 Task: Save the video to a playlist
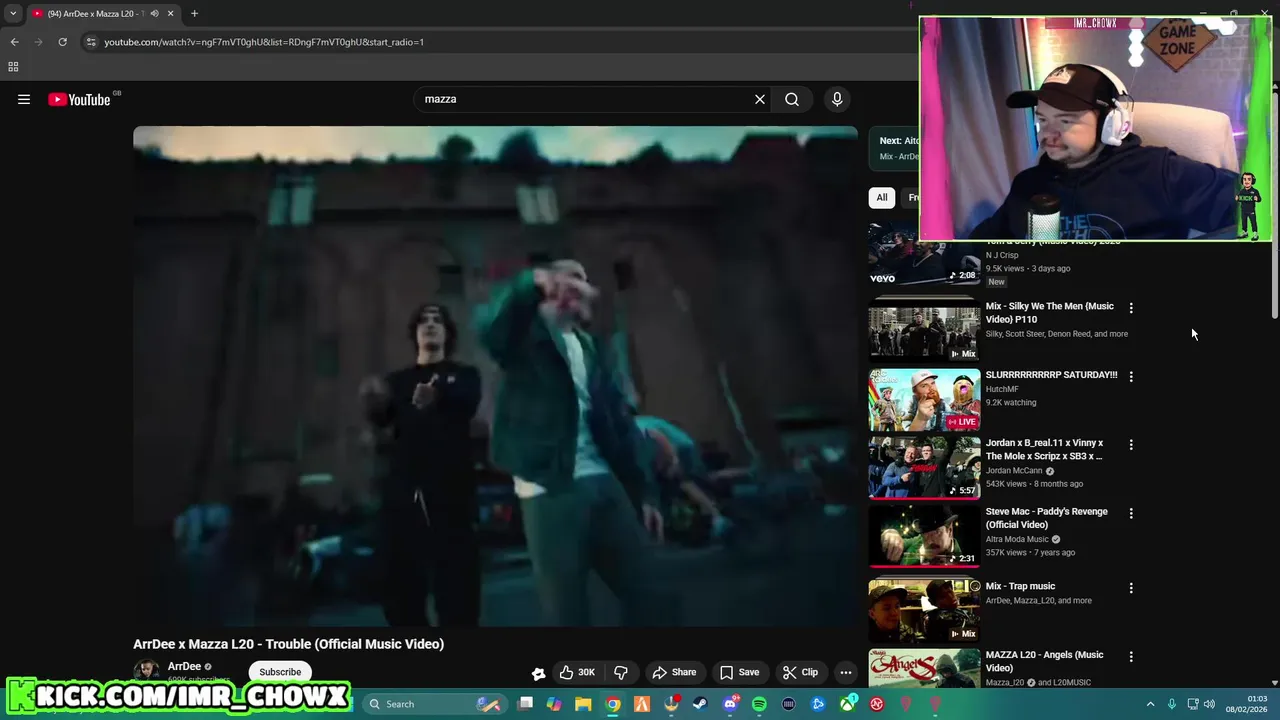coord(739,672)
